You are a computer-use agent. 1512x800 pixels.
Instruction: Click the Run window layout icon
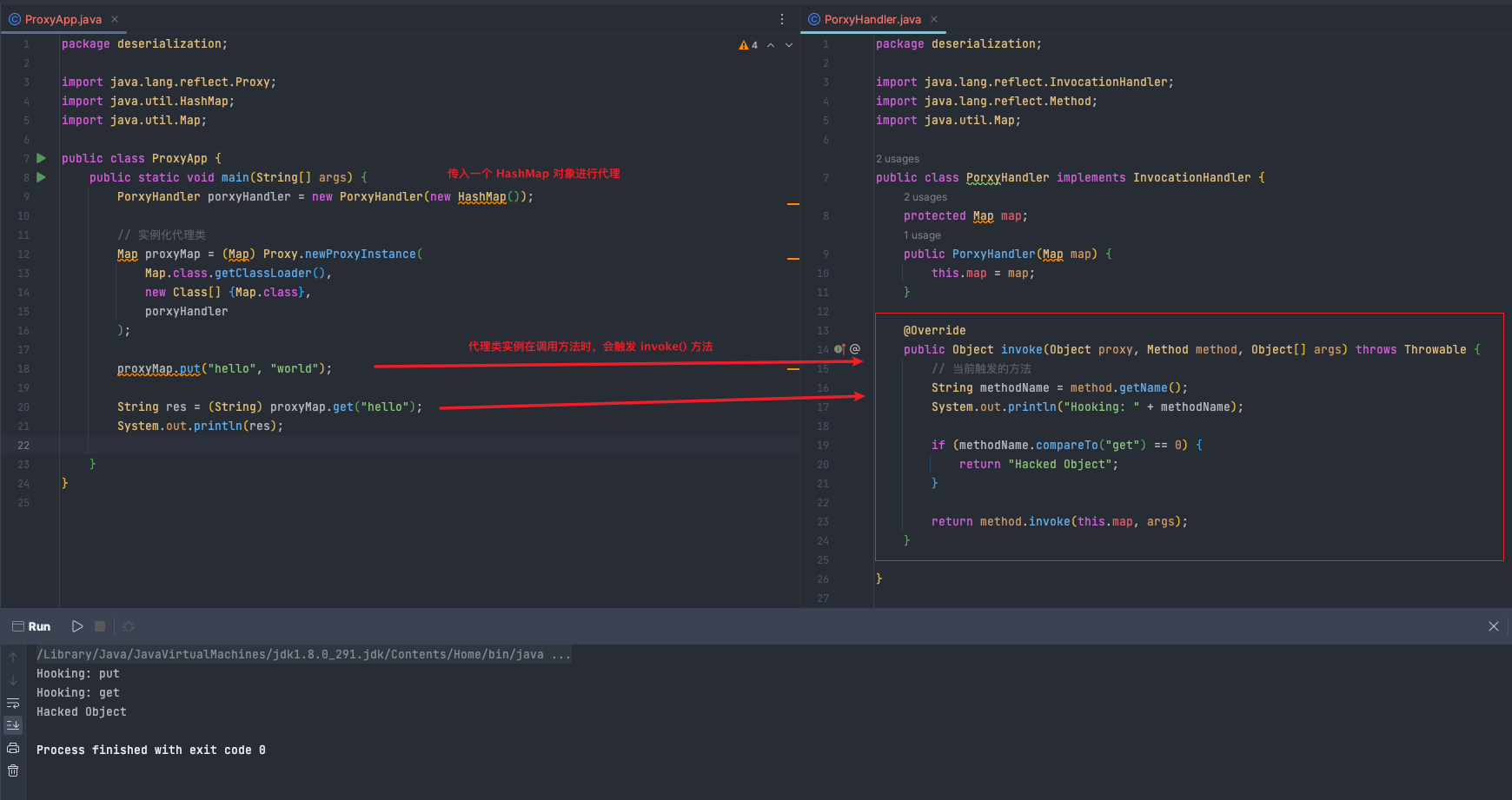point(17,626)
